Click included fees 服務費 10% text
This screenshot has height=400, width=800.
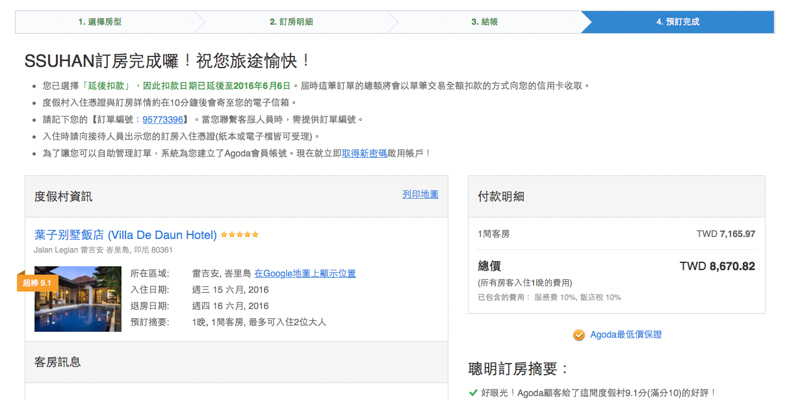pyautogui.click(x=555, y=297)
